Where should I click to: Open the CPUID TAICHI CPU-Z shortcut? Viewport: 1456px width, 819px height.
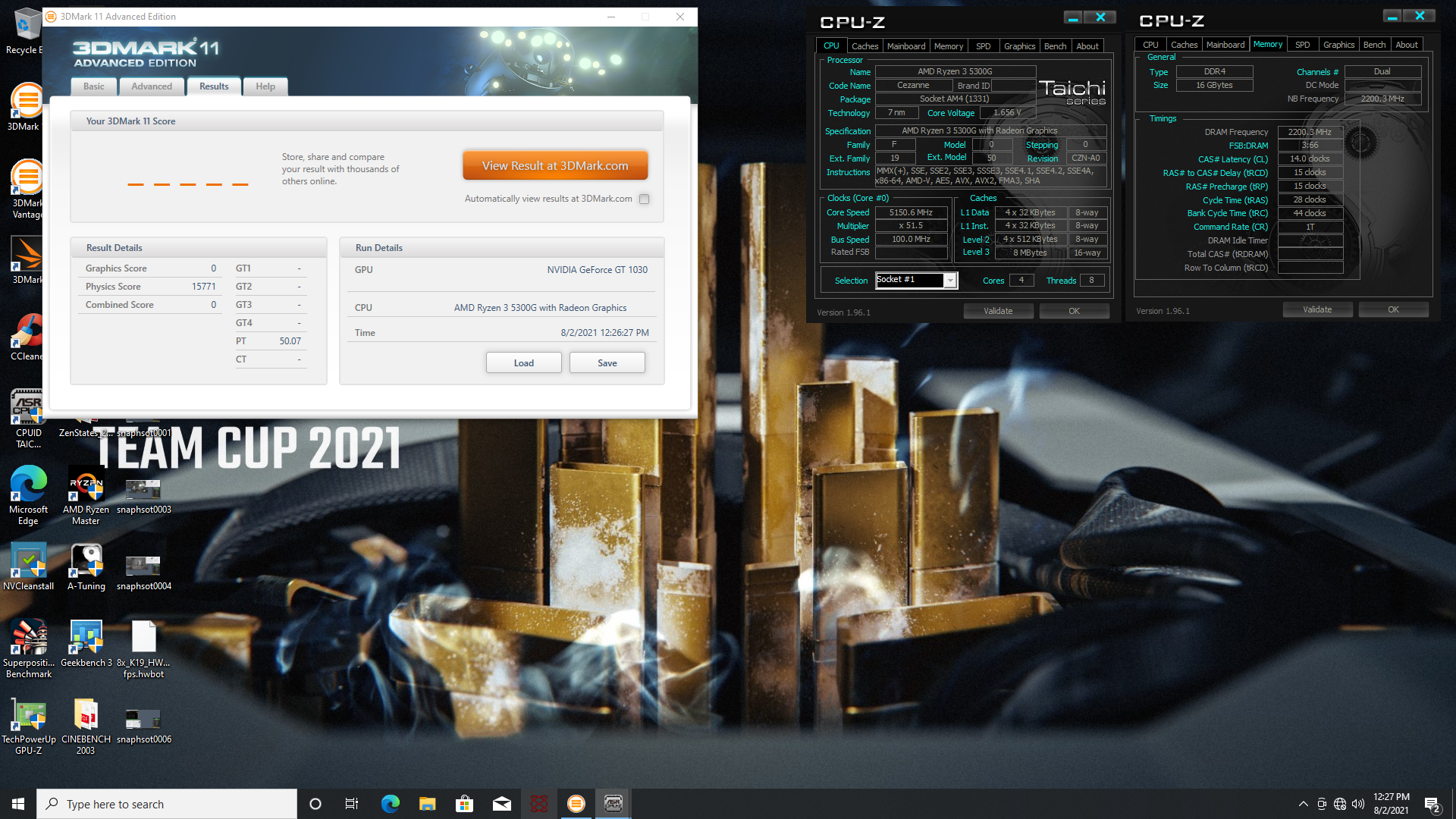coord(28,419)
